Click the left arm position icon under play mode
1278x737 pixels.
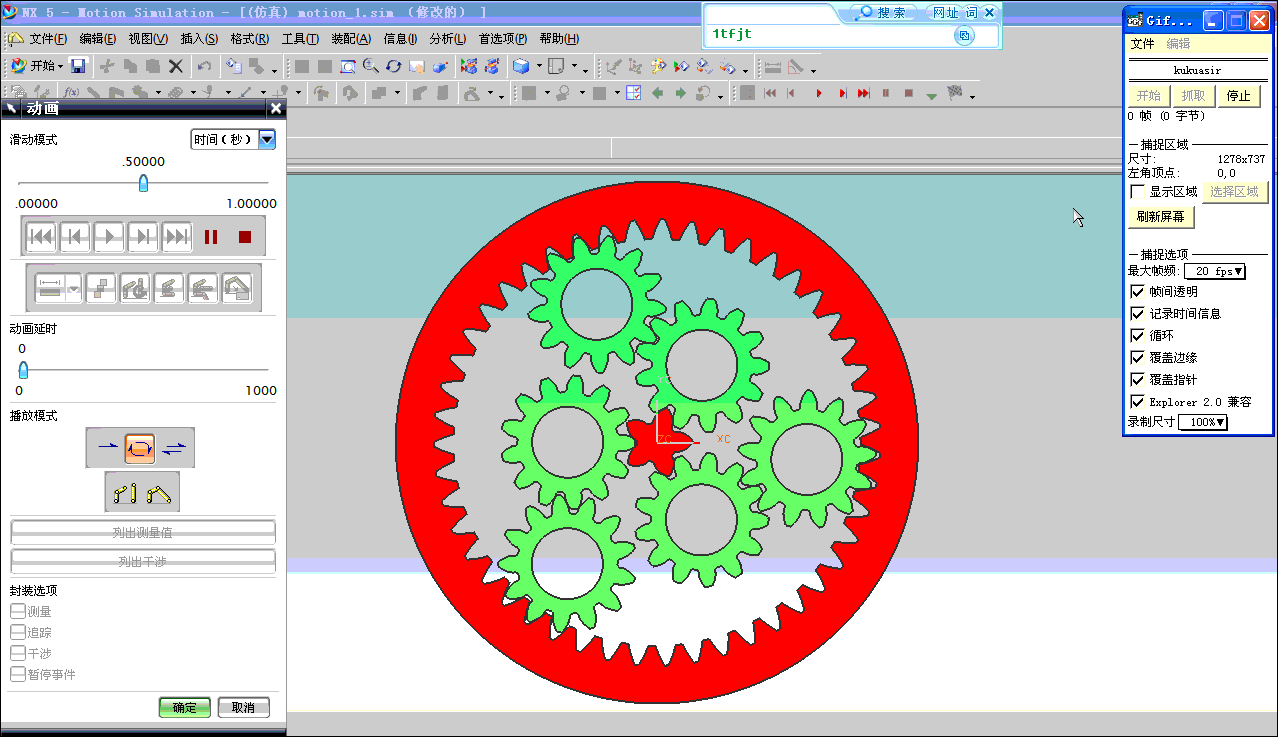(125, 492)
